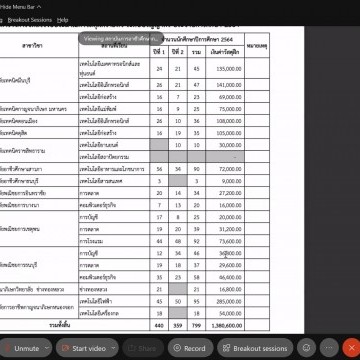Open video options arrow beside Start video
The height and width of the screenshot is (360, 360).
coord(114,348)
